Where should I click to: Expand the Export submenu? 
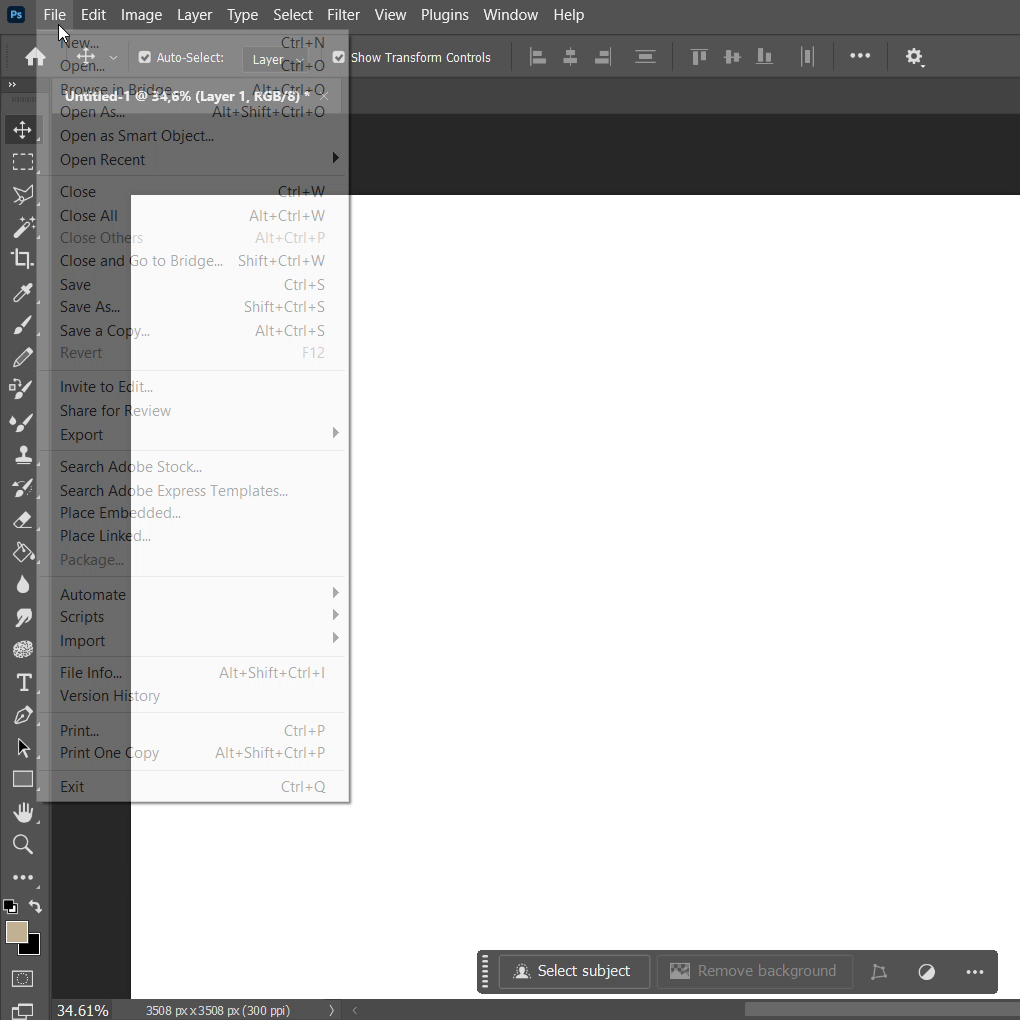pos(194,435)
